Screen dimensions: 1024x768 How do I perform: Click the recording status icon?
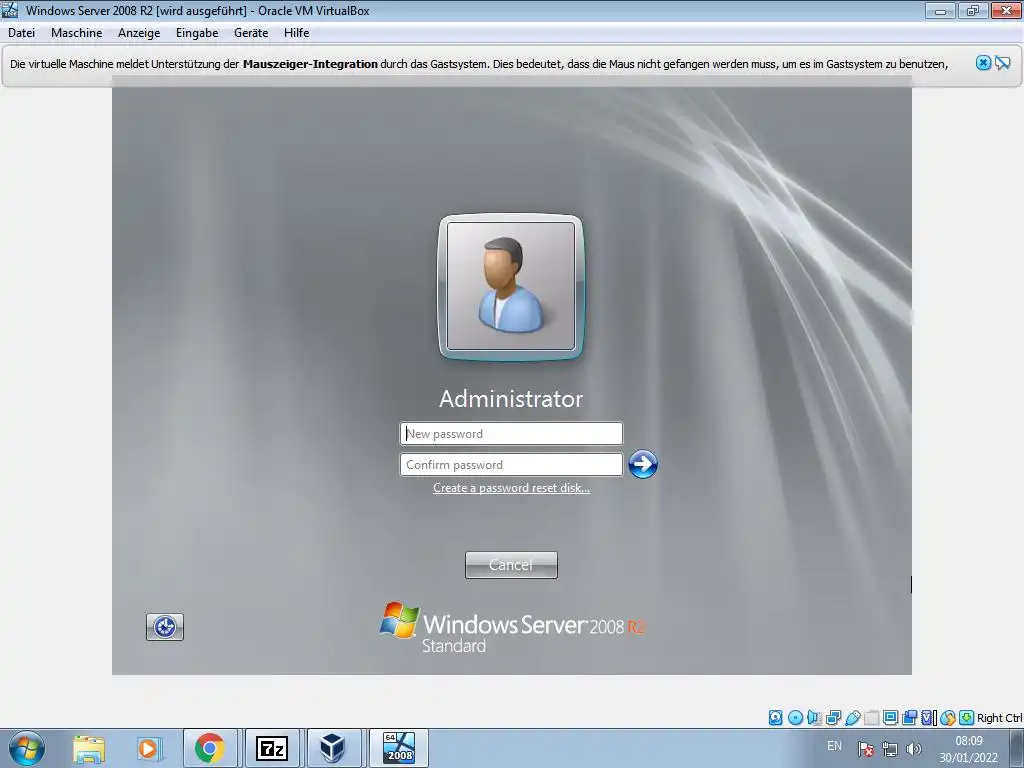[x=909, y=718]
